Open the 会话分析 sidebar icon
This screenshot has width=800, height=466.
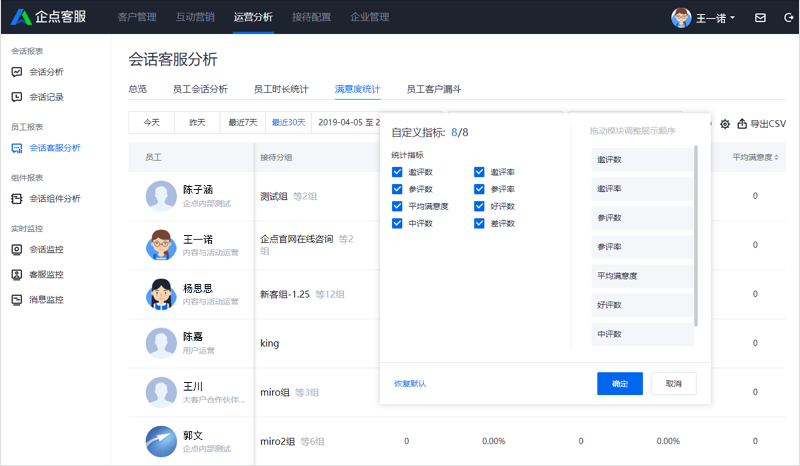click(x=17, y=72)
